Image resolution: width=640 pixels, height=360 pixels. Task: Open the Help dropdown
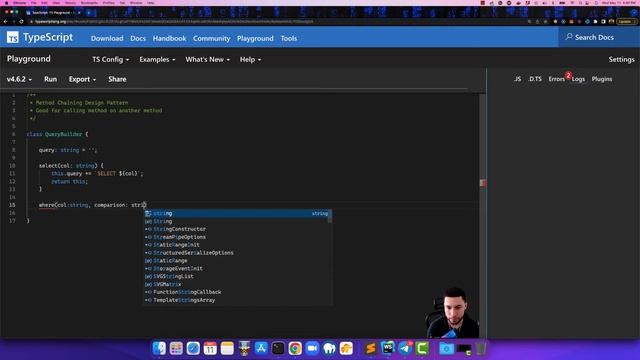[250, 60]
